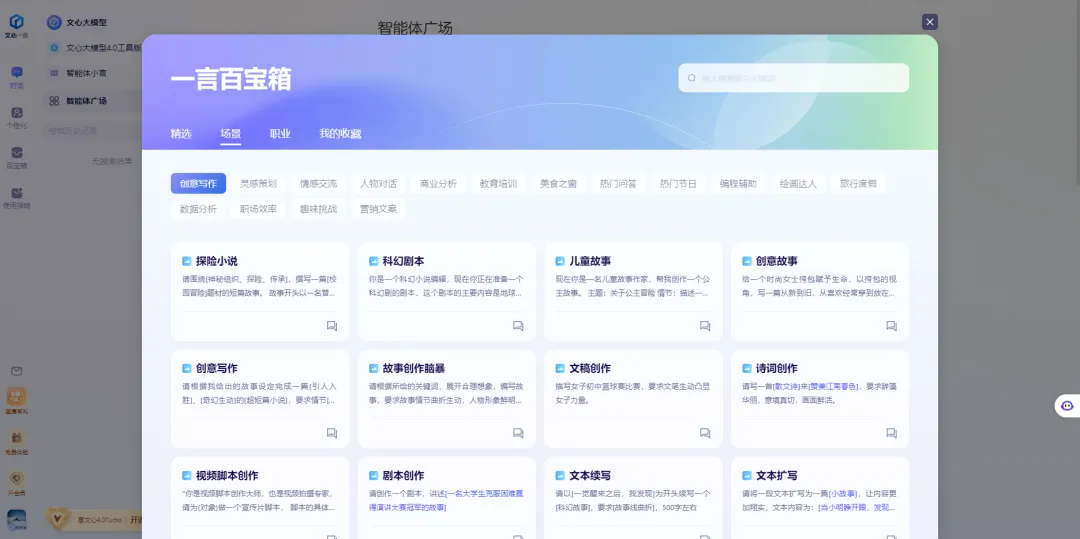Click the 享文心4.0Turbo upgrade banner
This screenshot has height=539, width=1080.
tap(94, 520)
